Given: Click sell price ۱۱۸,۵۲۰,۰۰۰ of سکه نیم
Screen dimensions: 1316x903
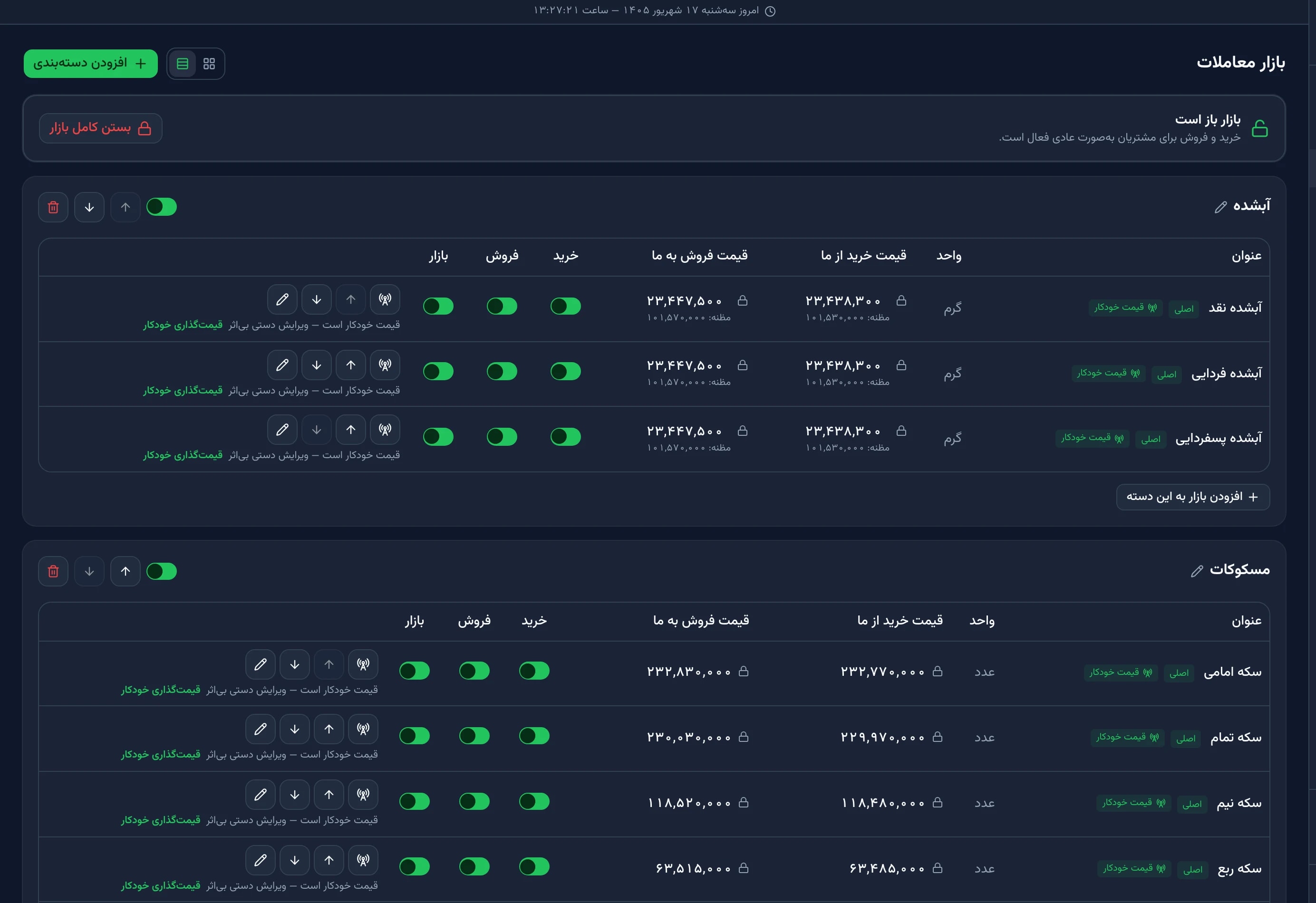Looking at the screenshot, I should coord(689,803).
